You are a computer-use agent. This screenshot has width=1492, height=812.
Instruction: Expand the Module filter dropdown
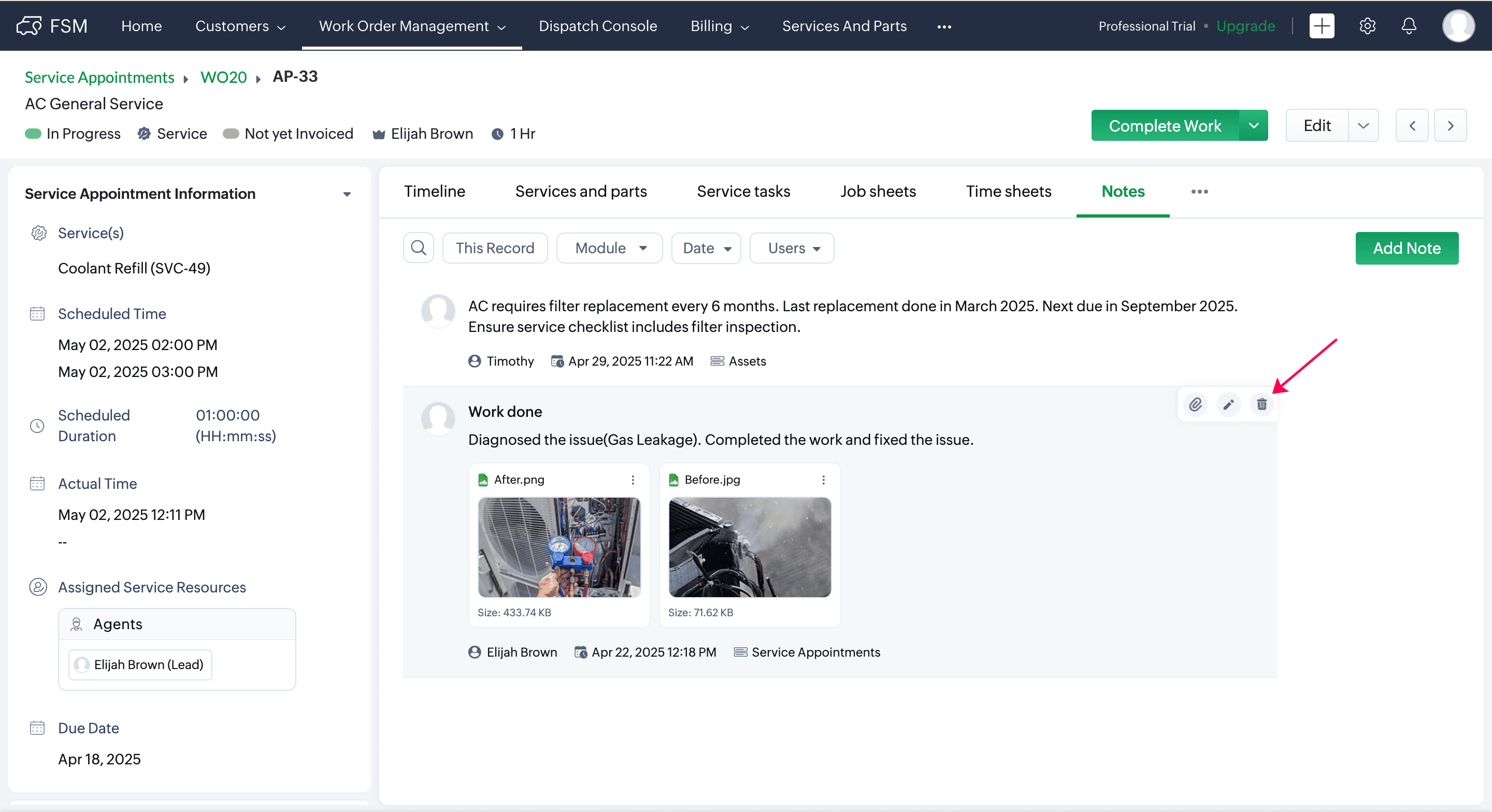point(609,248)
